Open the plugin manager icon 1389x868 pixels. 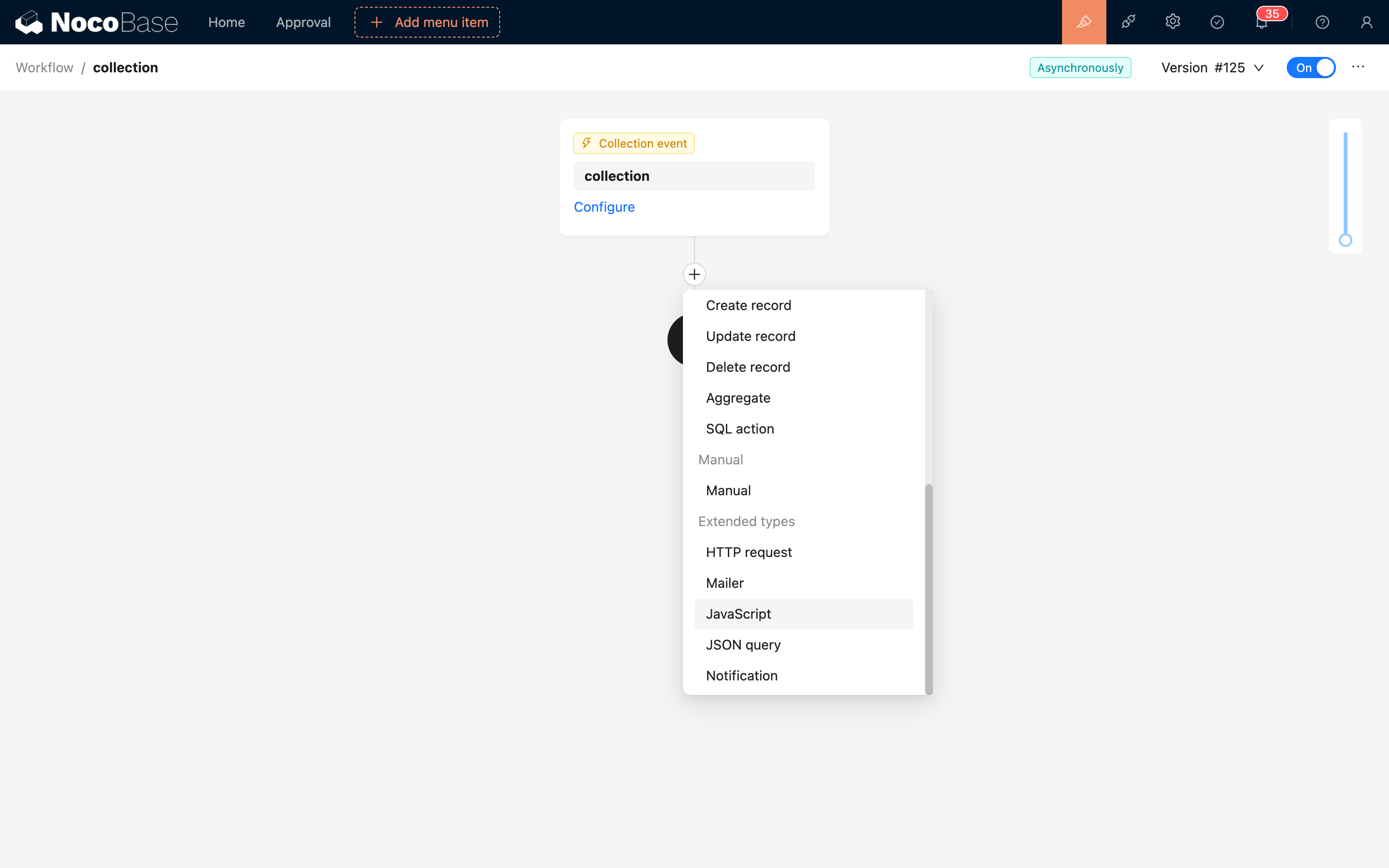click(x=1128, y=22)
